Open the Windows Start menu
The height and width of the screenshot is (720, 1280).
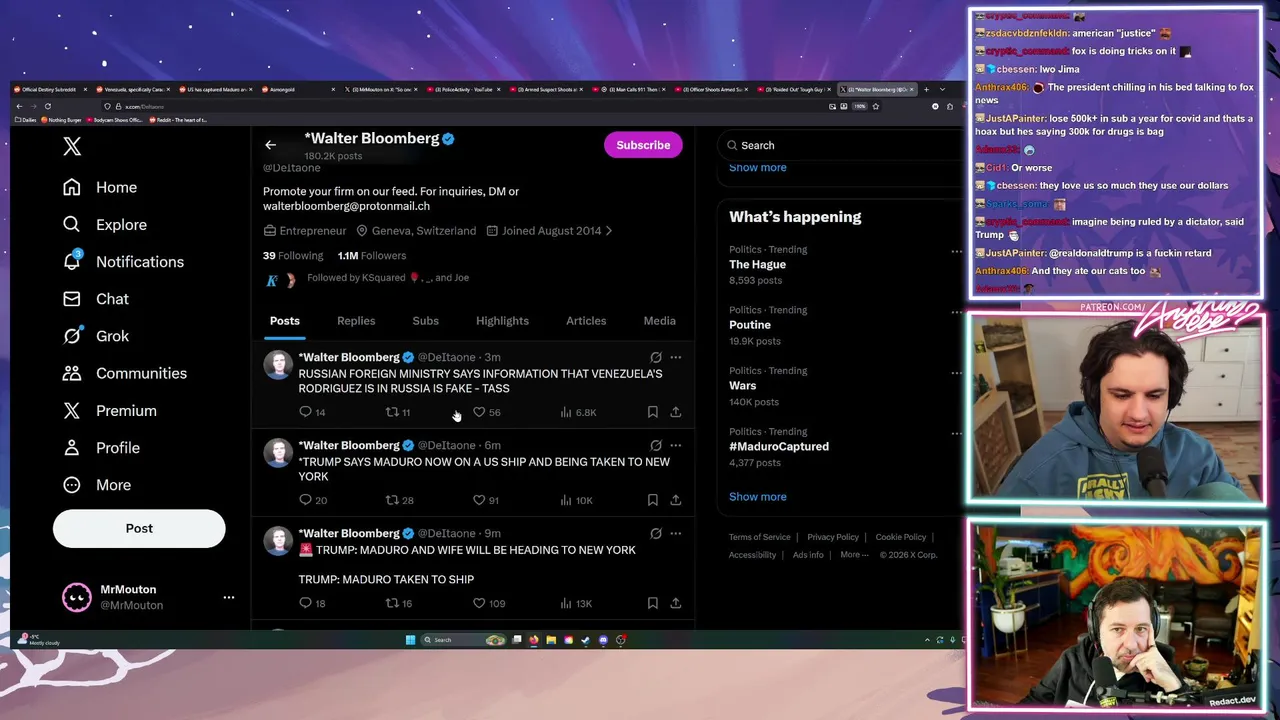click(410, 640)
